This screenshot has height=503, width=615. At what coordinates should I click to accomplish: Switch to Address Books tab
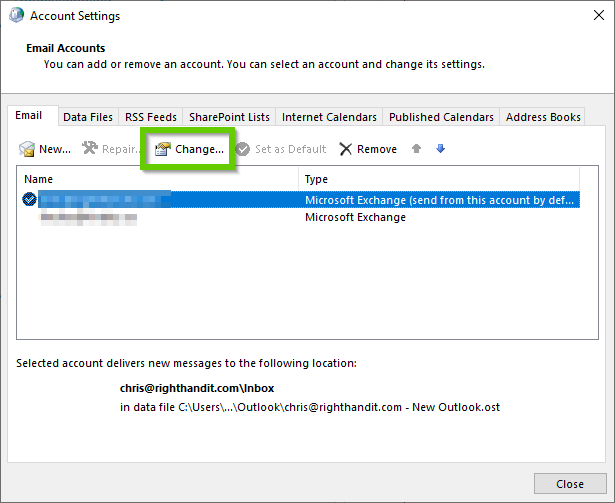543,117
